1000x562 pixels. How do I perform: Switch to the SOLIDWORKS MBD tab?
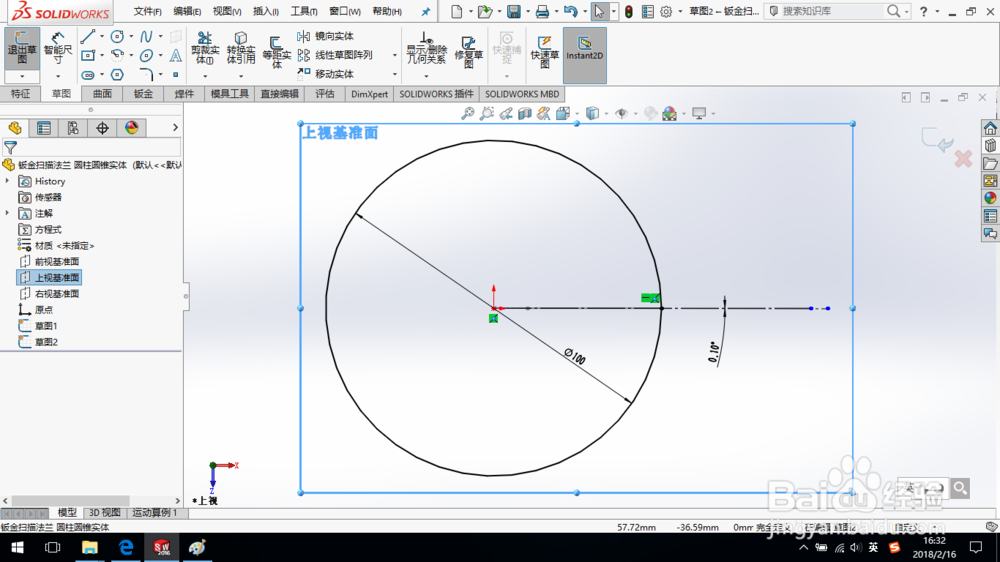pos(522,94)
